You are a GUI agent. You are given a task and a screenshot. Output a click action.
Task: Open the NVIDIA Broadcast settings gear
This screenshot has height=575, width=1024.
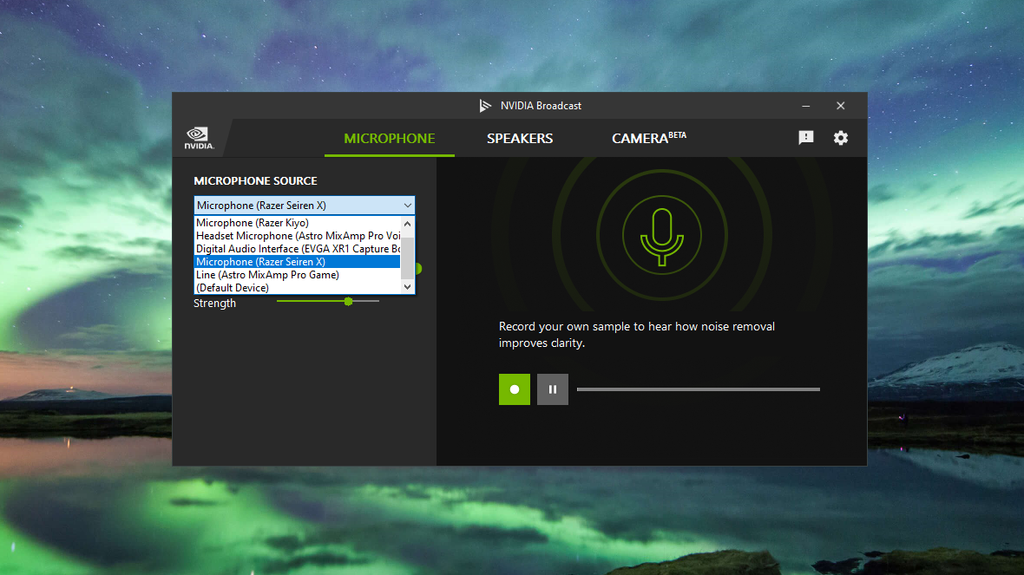(840, 138)
